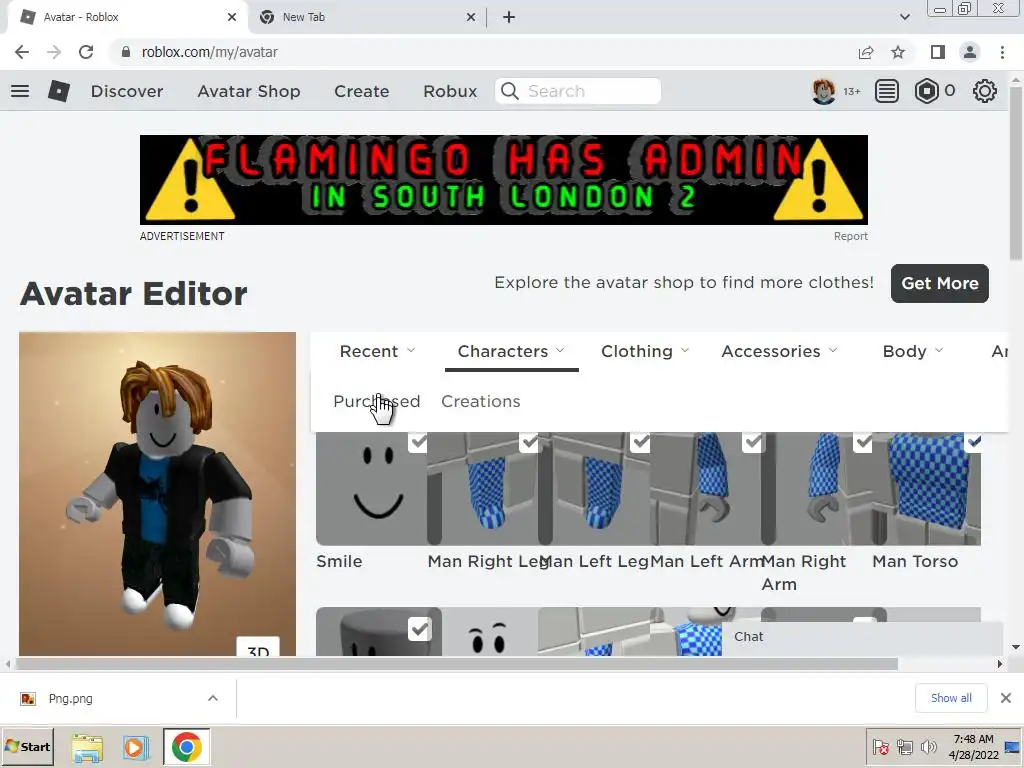Reload the page with refresh icon
Viewport: 1024px width, 768px height.
pos(86,52)
